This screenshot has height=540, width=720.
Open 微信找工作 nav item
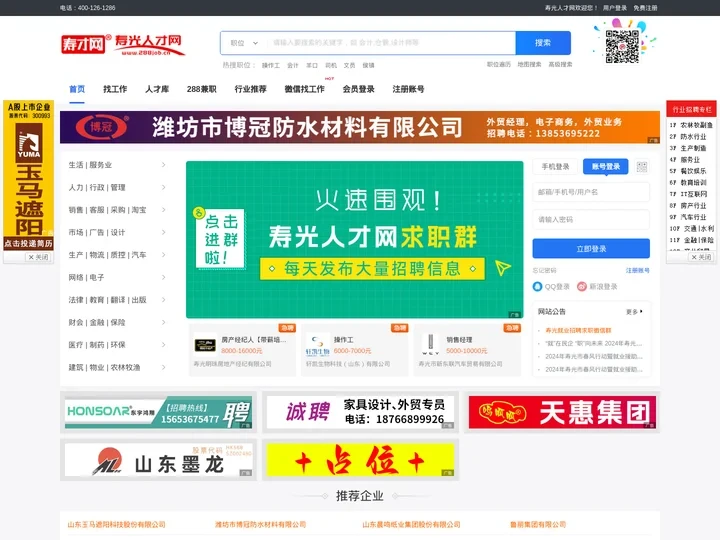click(304, 89)
